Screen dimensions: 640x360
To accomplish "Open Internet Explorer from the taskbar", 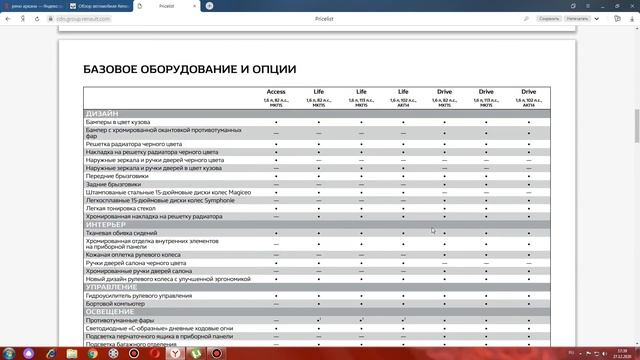I will (x=51, y=353).
